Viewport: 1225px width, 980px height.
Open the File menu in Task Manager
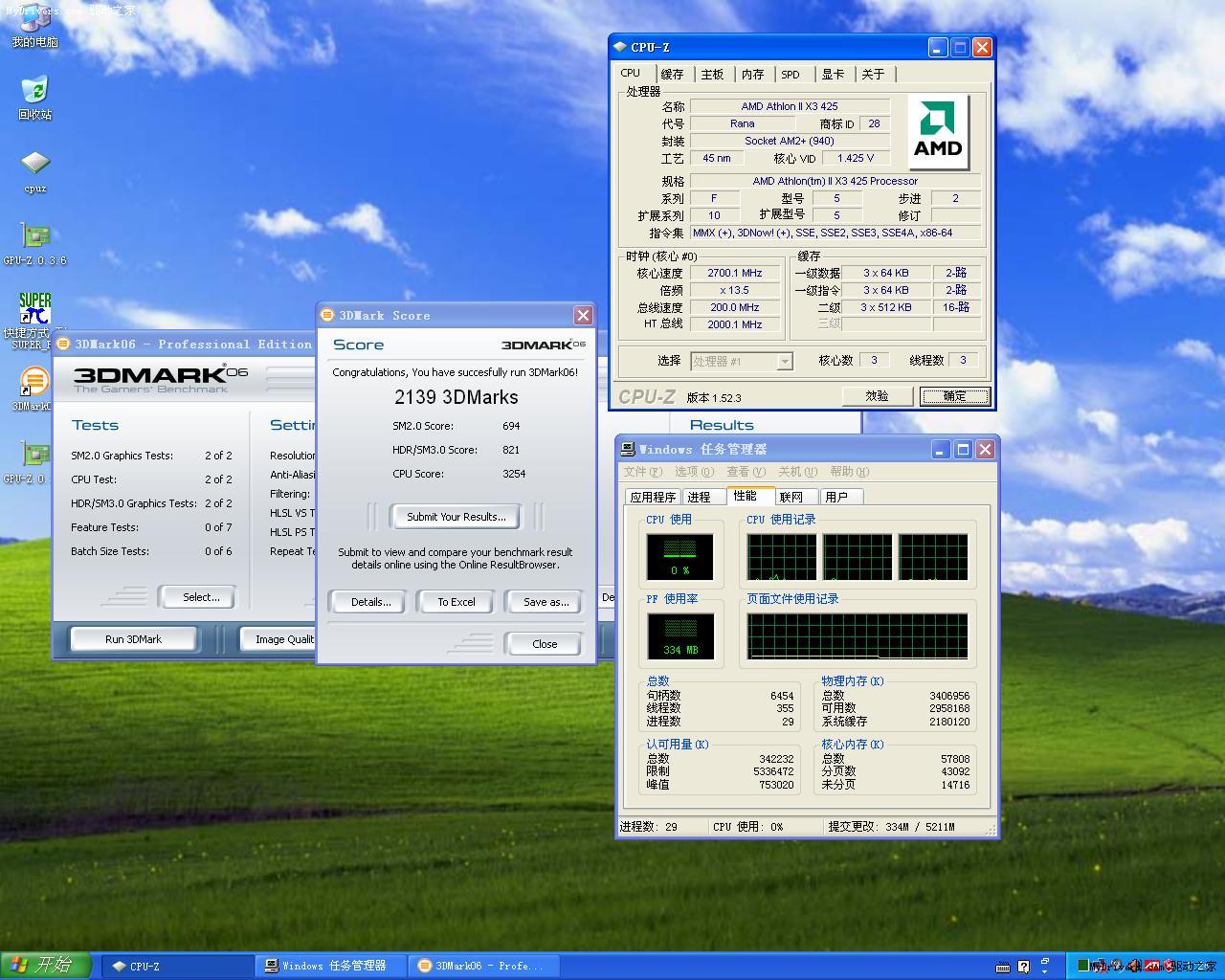coord(642,472)
